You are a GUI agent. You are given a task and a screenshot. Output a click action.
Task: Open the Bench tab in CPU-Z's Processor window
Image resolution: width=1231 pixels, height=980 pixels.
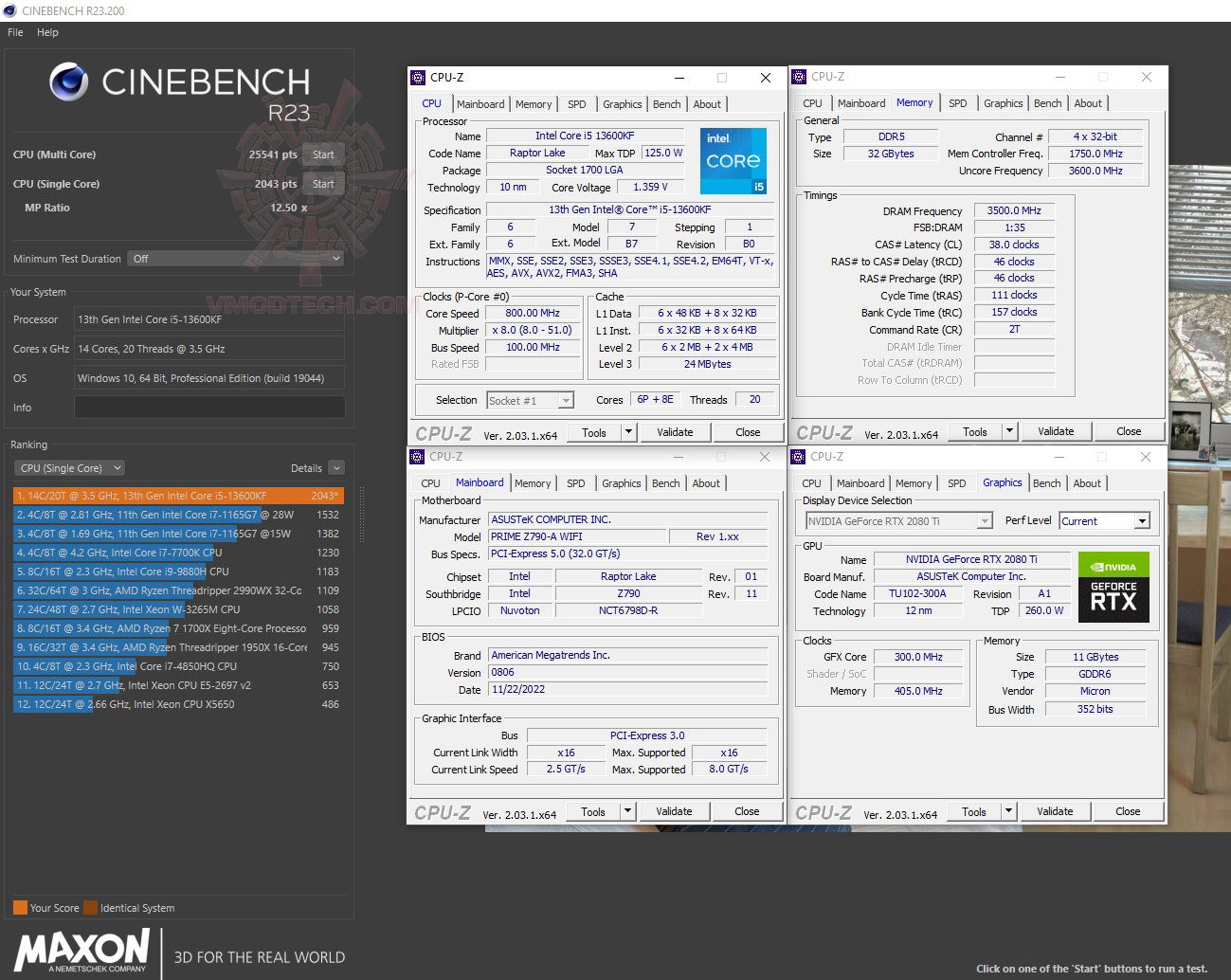(x=667, y=104)
